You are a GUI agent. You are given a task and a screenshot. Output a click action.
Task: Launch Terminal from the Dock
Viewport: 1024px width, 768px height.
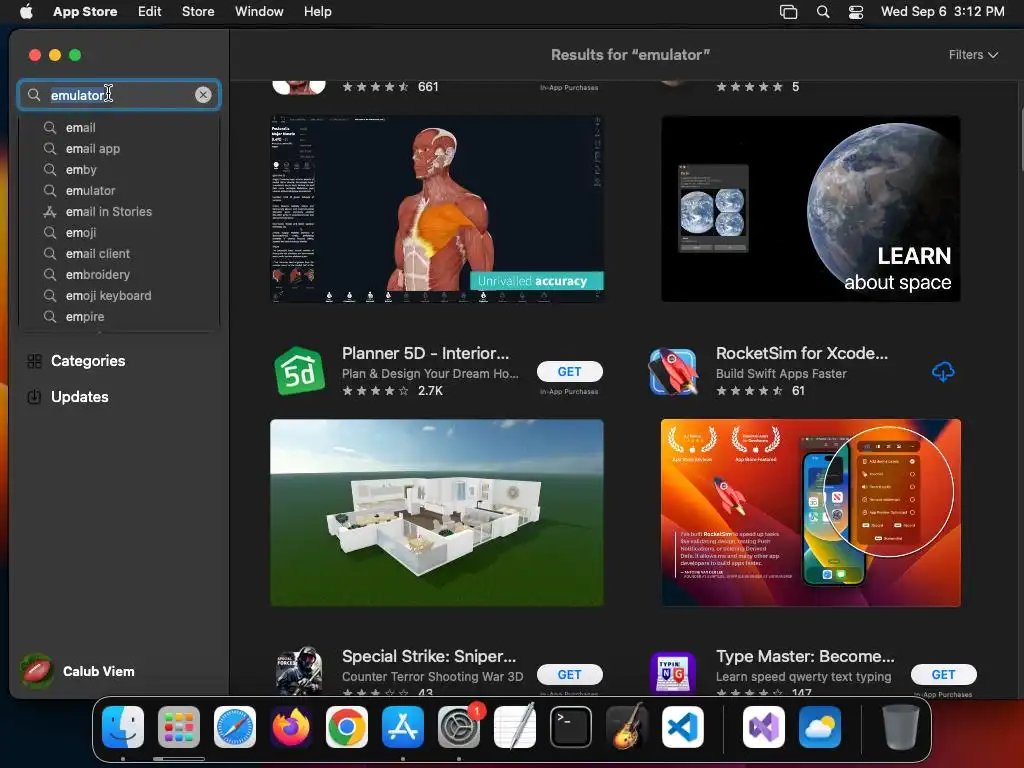571,727
